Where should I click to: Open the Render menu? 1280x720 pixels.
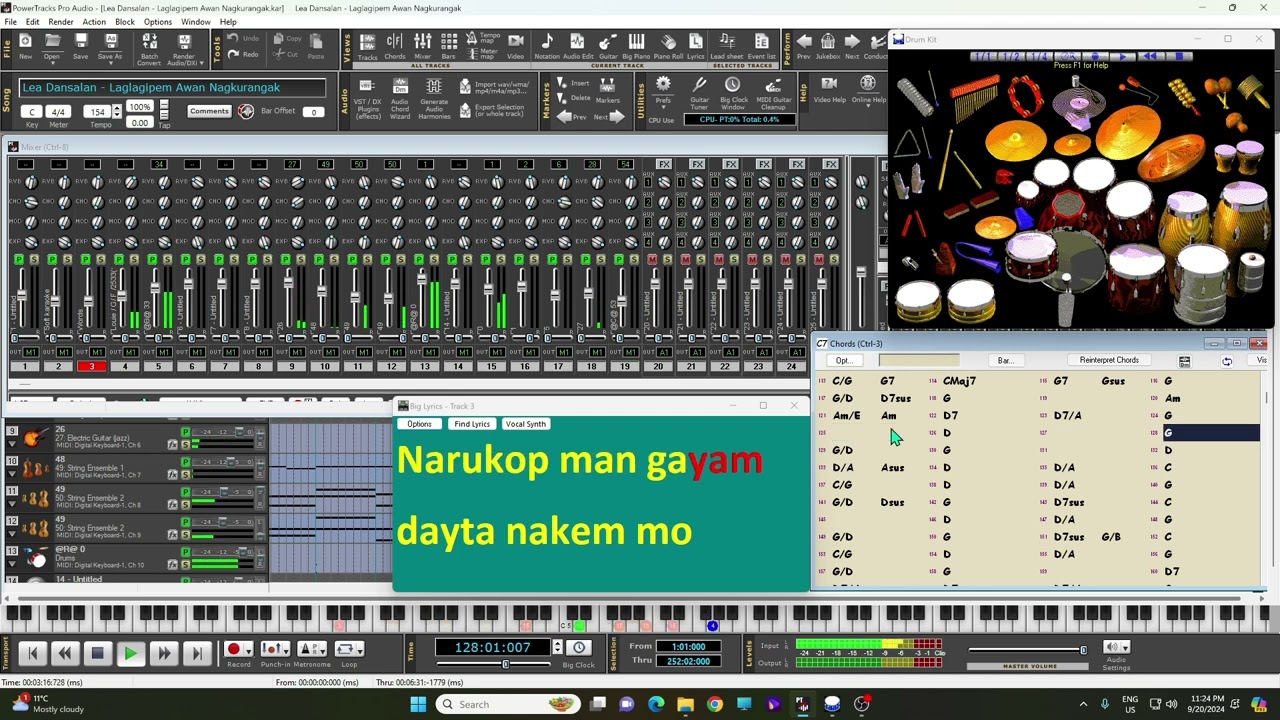coord(61,22)
